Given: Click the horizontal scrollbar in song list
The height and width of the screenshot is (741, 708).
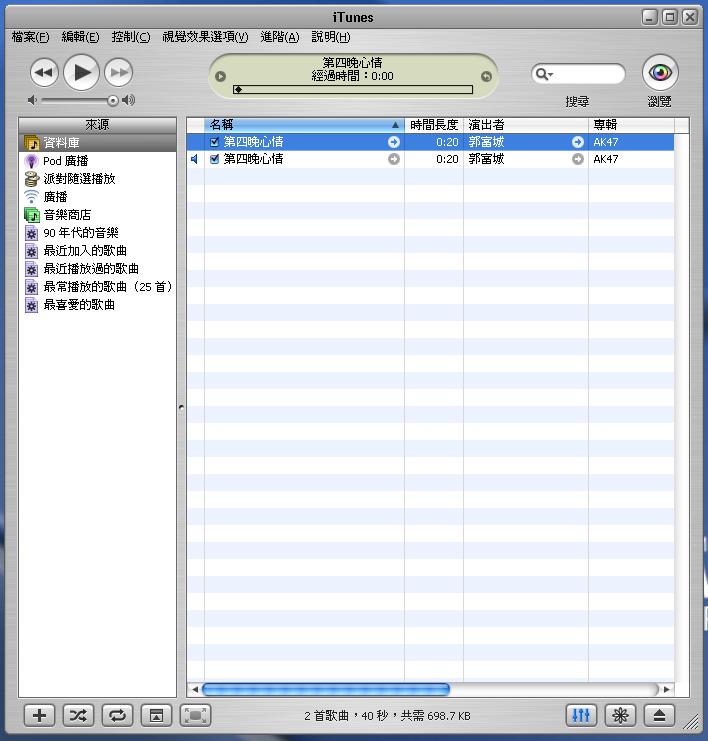Looking at the screenshot, I should coord(325,689).
